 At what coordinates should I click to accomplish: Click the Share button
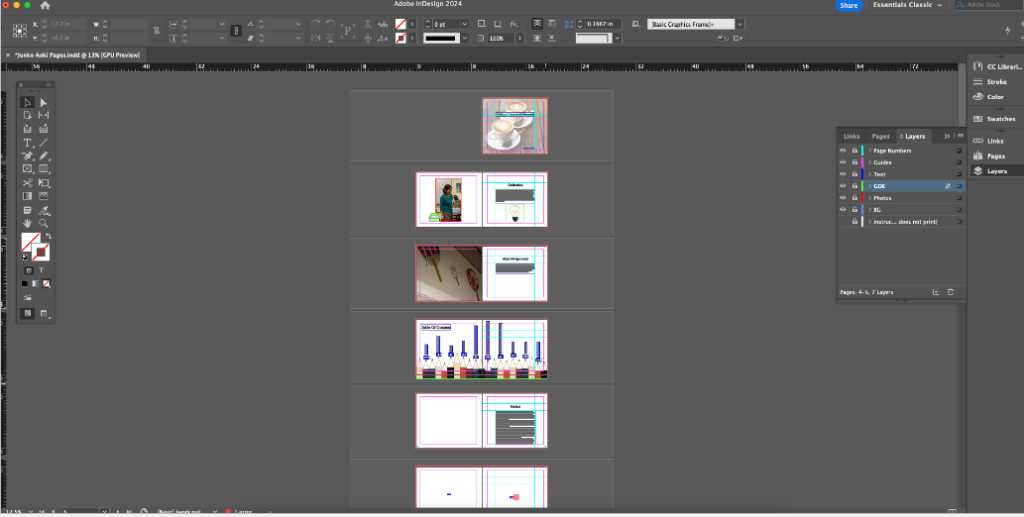[x=848, y=5]
